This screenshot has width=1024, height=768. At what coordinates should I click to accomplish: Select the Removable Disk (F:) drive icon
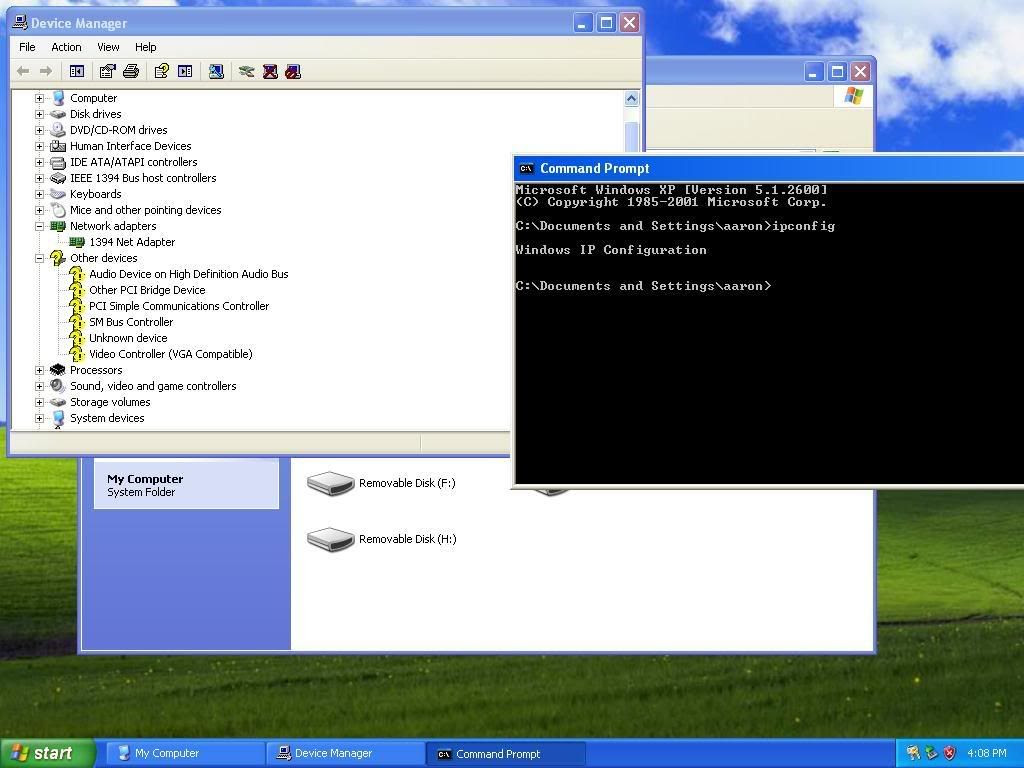[330, 483]
